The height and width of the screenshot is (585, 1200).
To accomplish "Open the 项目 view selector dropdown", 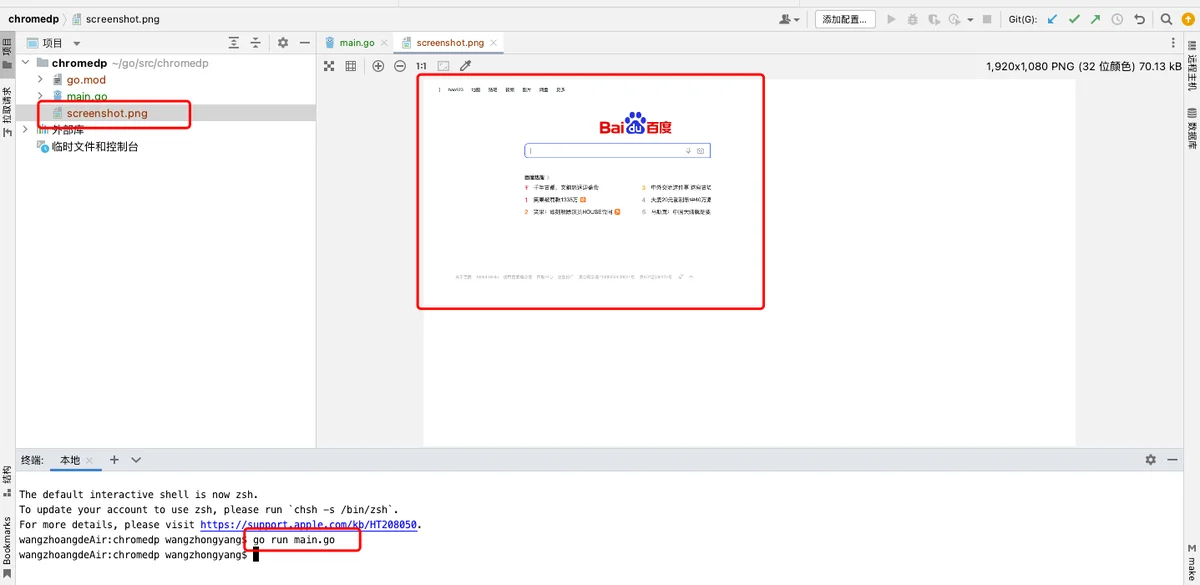I will pos(54,43).
